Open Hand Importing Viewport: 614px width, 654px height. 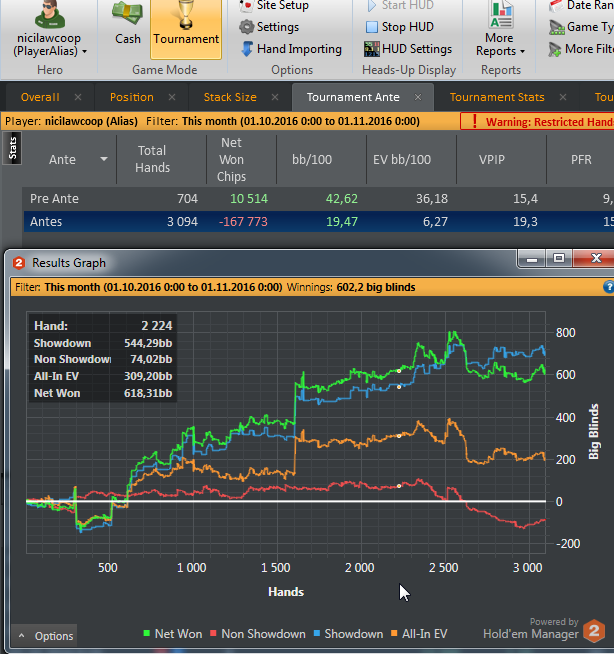(291, 49)
